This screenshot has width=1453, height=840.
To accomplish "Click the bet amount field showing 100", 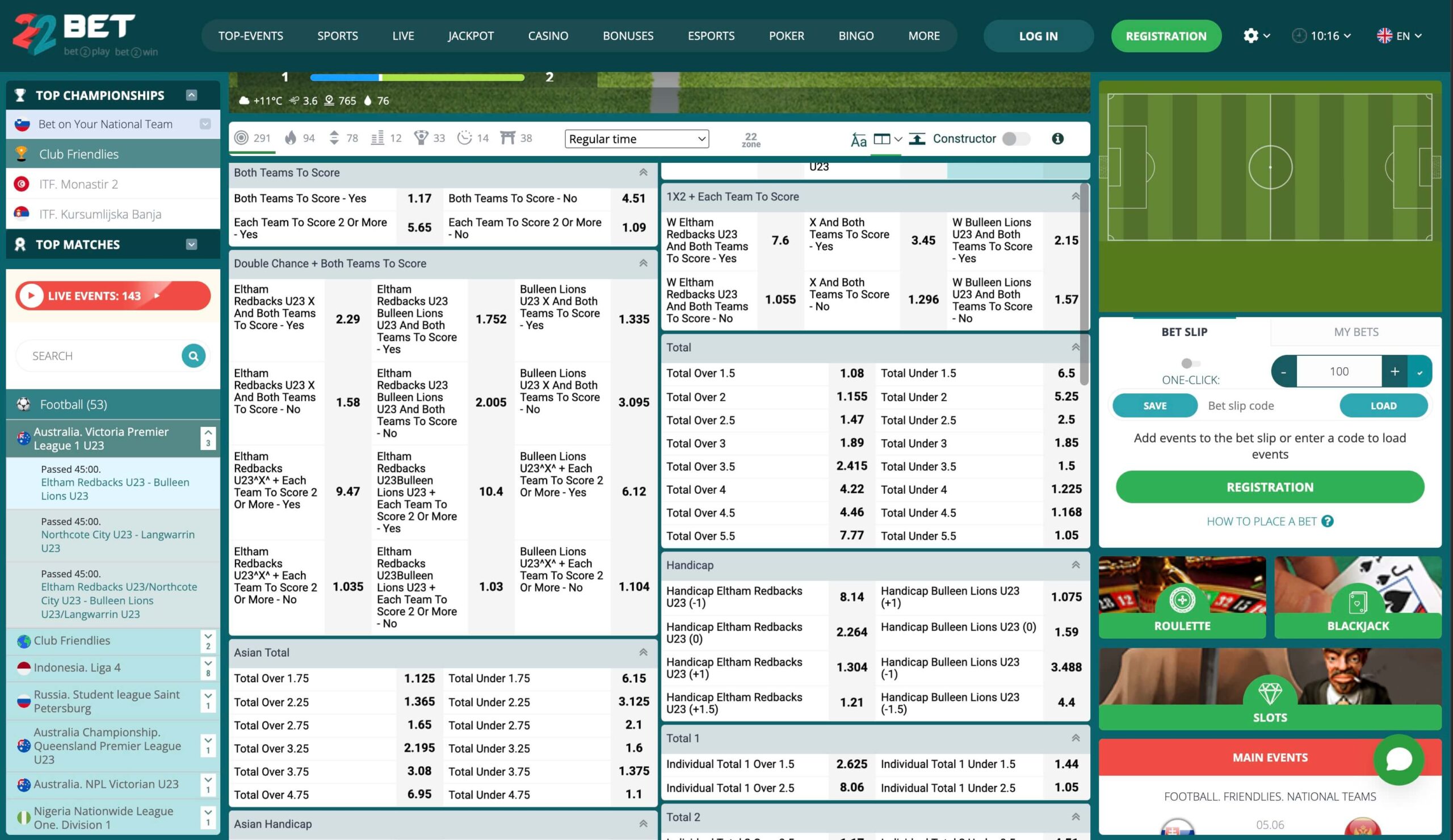I will click(x=1339, y=371).
